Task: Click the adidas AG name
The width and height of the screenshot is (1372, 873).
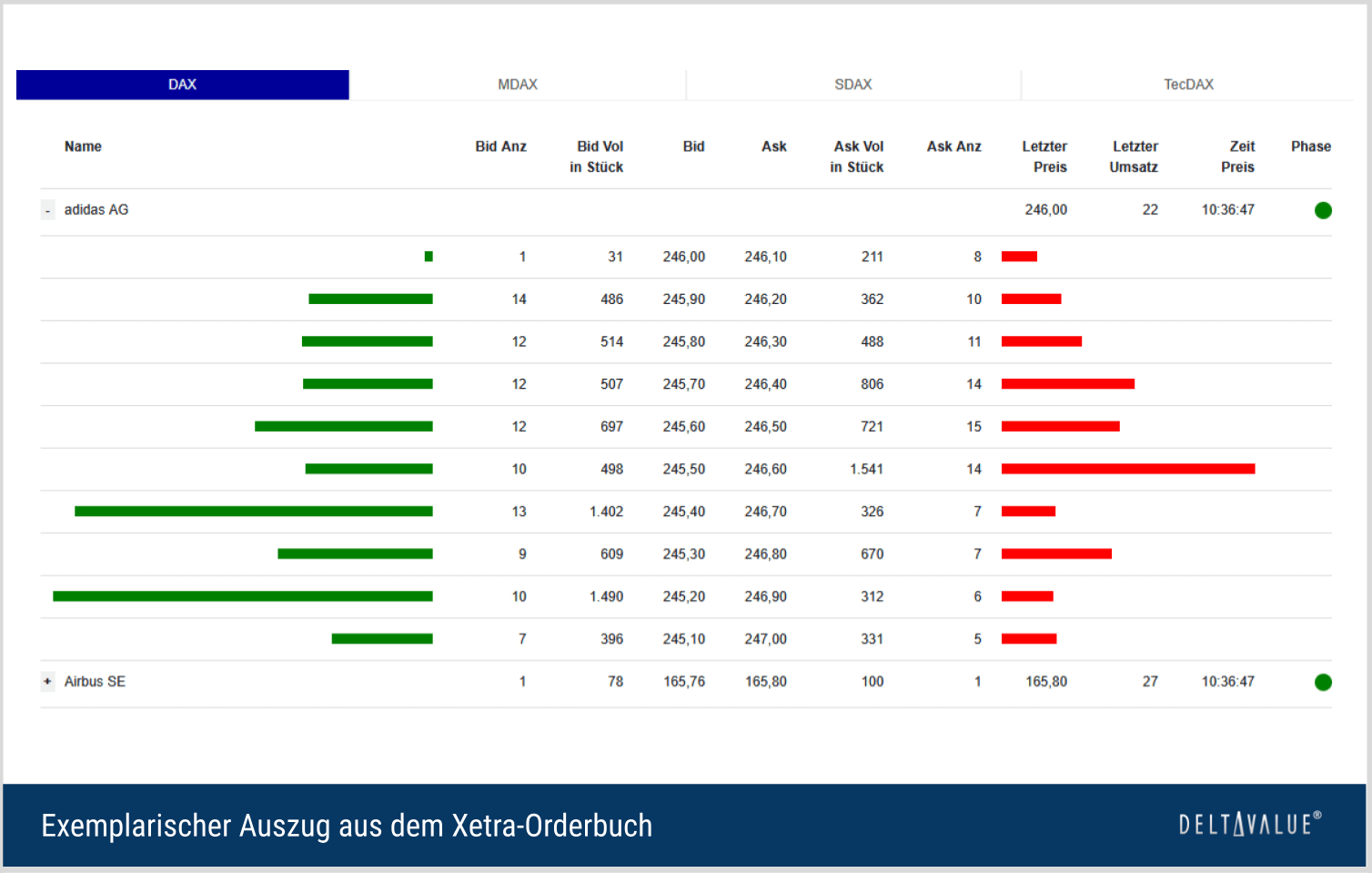Action: pyautogui.click(x=96, y=210)
